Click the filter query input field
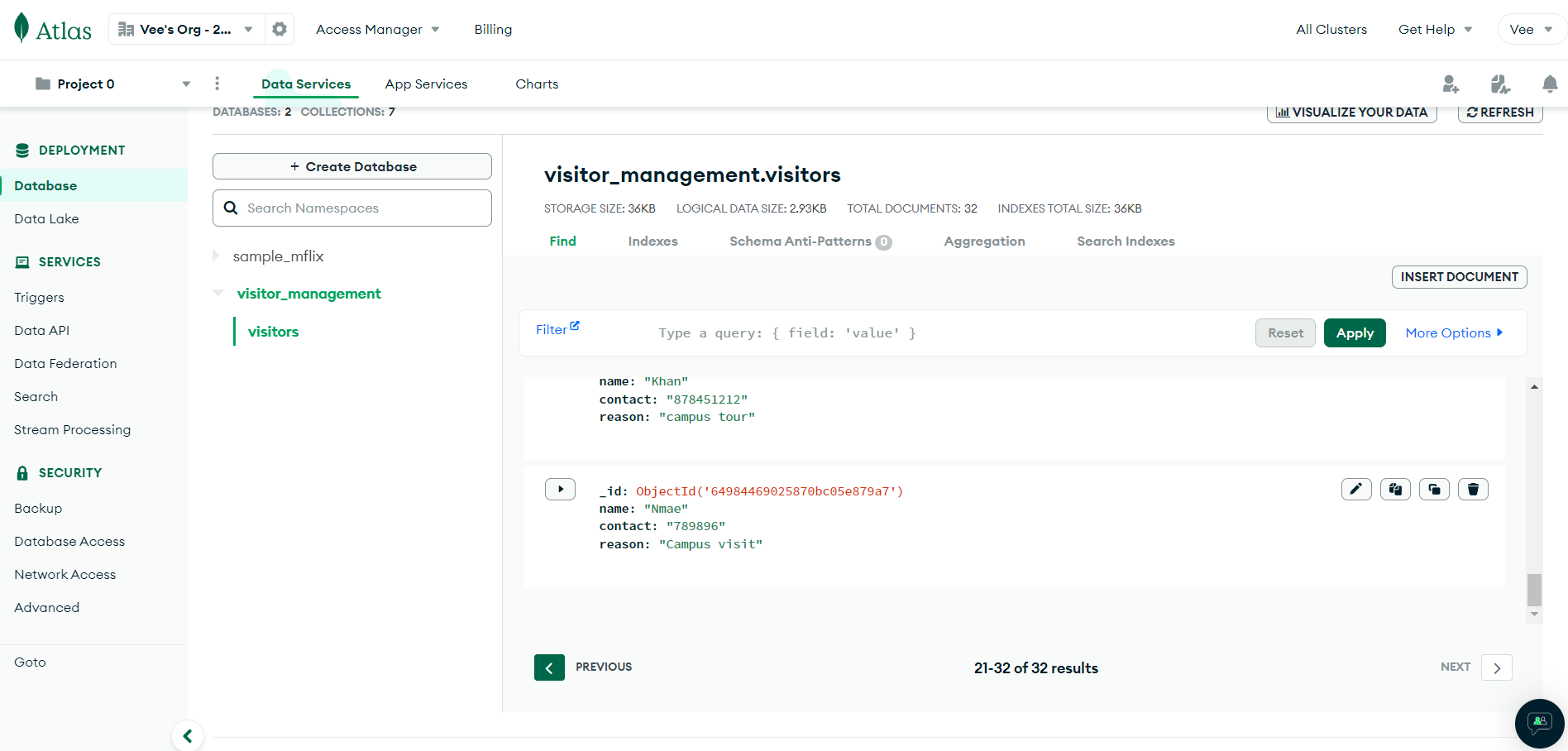 coord(951,332)
